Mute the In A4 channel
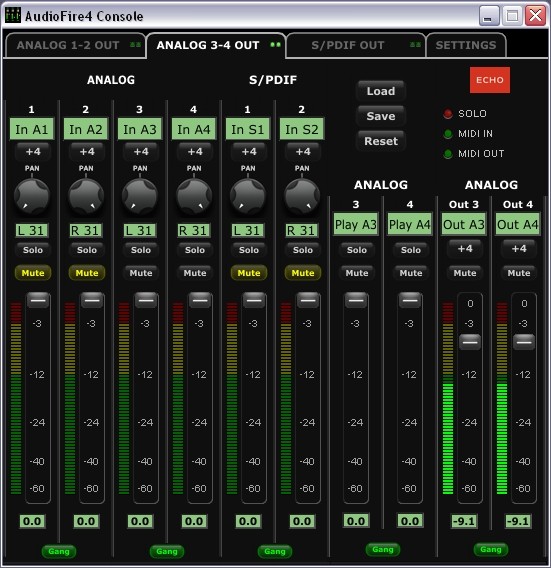Viewport: 551px width, 568px height. point(195,273)
